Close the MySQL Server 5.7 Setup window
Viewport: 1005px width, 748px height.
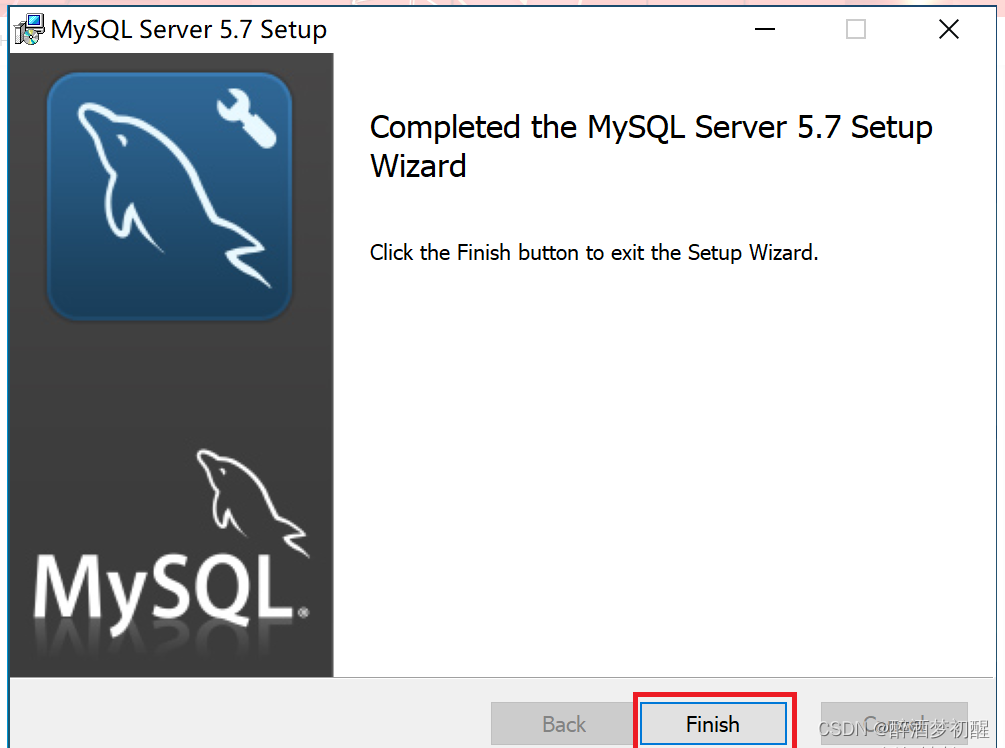948,29
